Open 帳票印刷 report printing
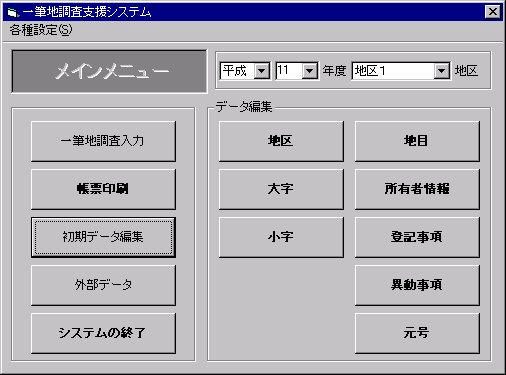 103,189
